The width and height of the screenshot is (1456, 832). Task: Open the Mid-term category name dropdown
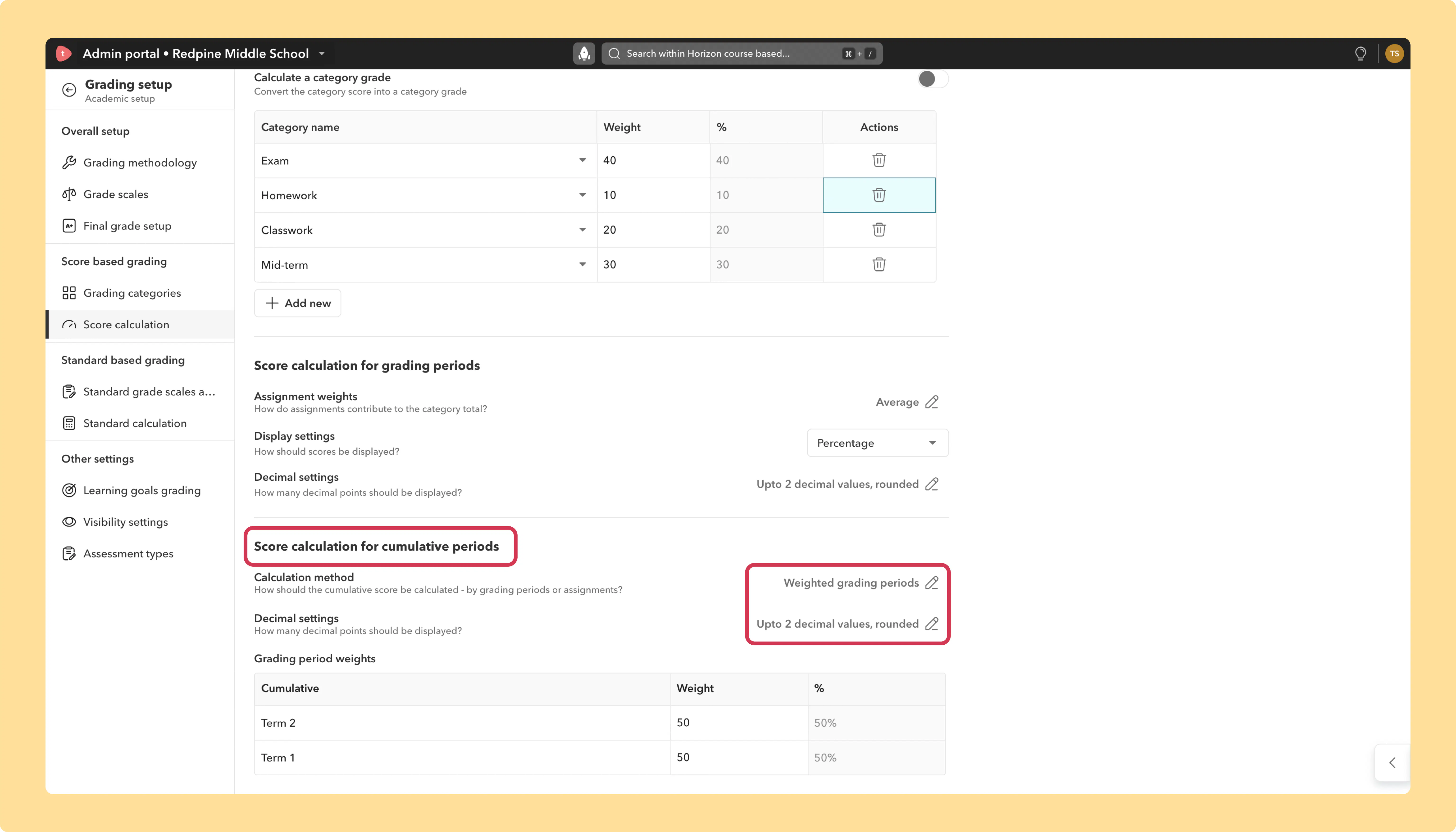point(582,265)
